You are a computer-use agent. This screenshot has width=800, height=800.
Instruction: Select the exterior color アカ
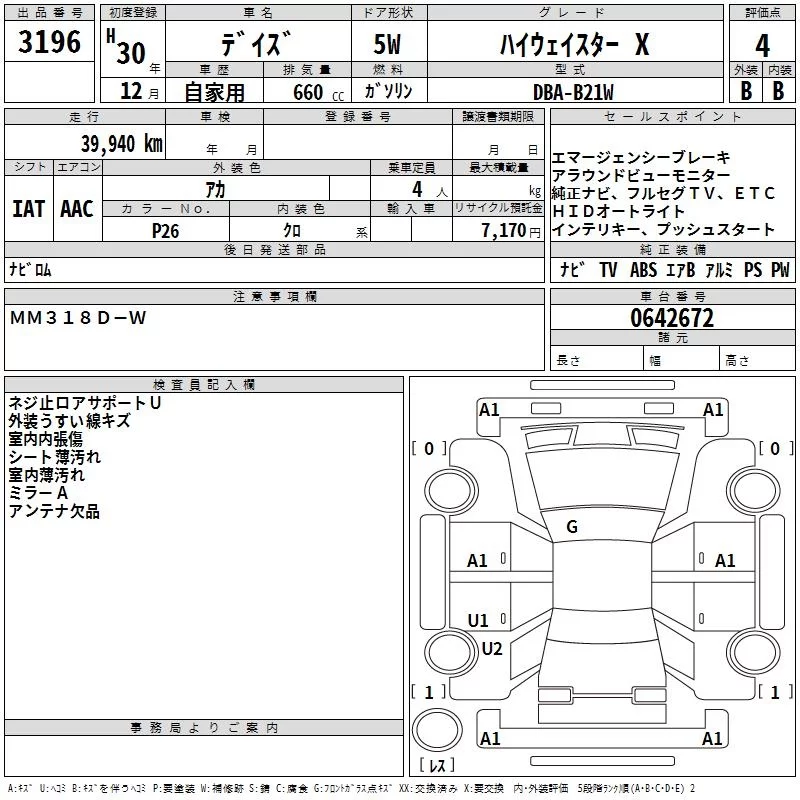click(x=215, y=190)
